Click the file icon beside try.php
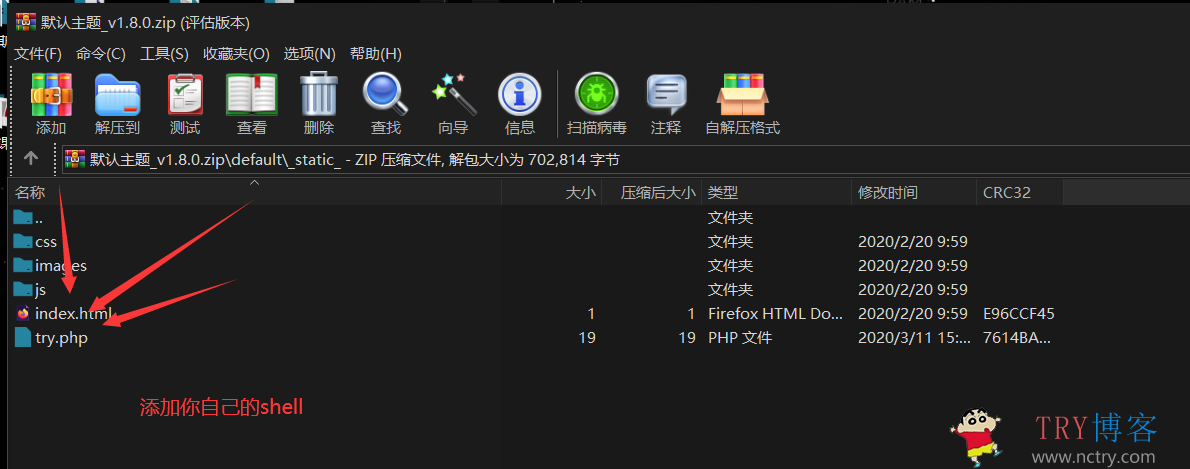 tap(23, 337)
